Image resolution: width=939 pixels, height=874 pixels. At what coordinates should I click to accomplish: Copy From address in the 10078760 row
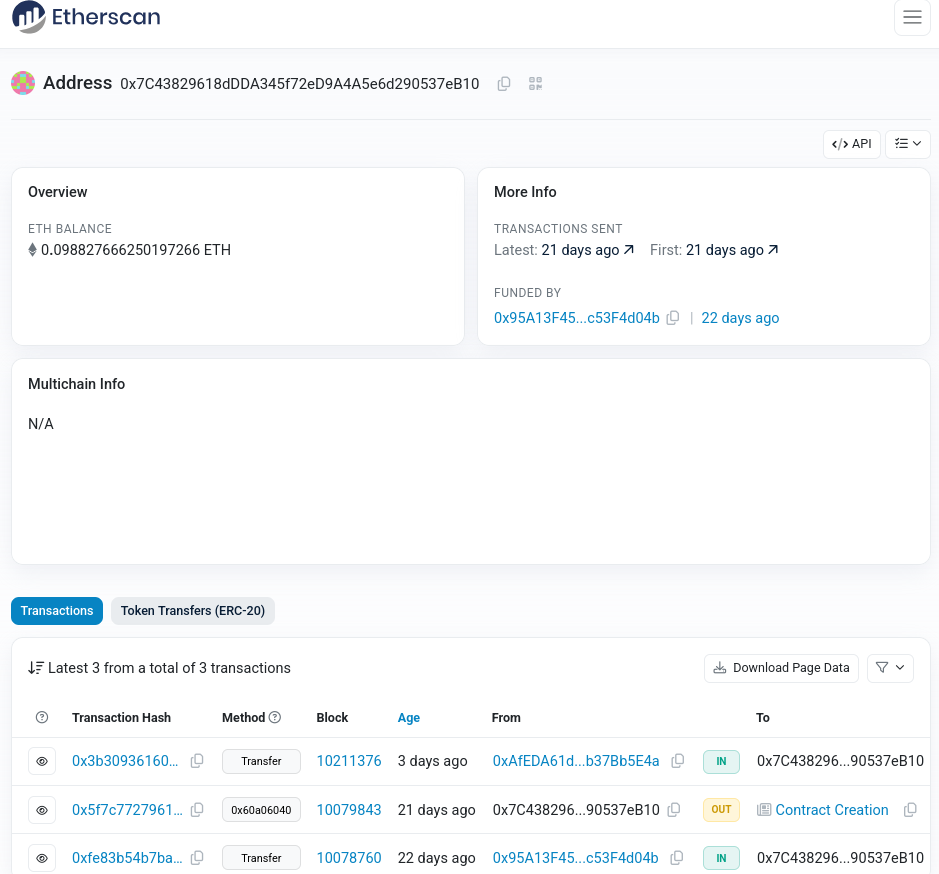point(677,858)
